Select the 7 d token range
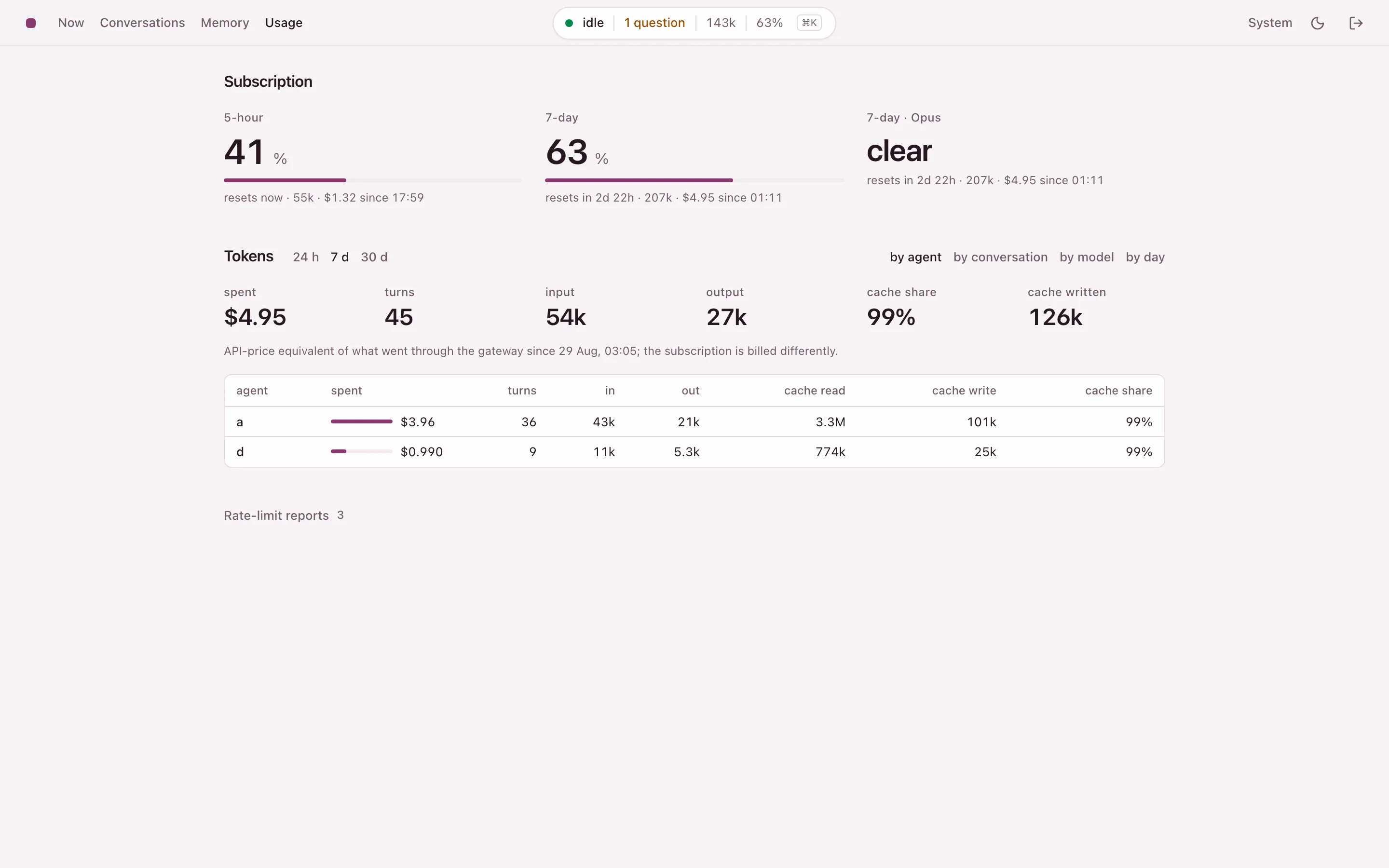 tap(340, 257)
